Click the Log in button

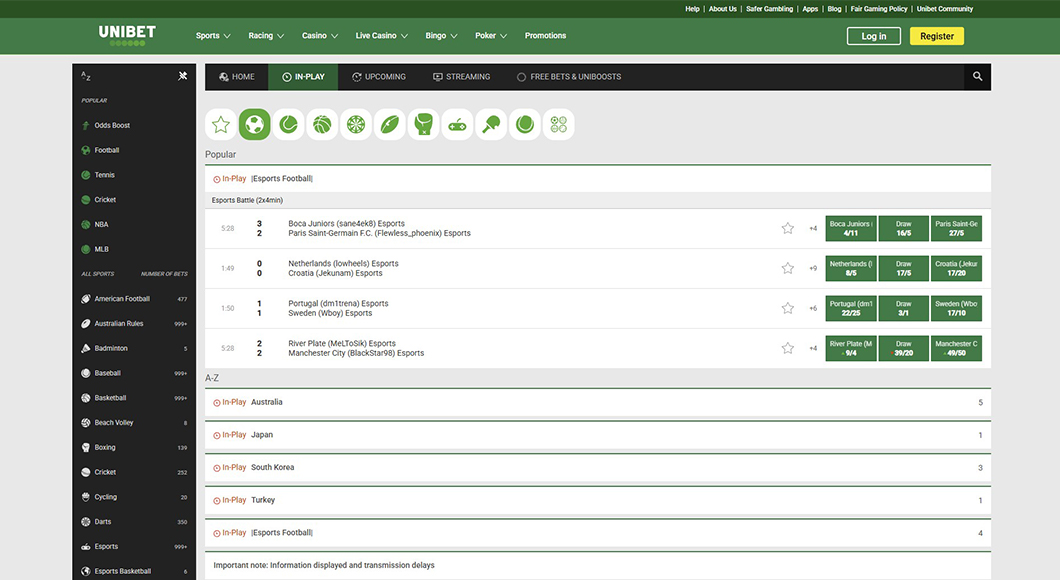[873, 36]
